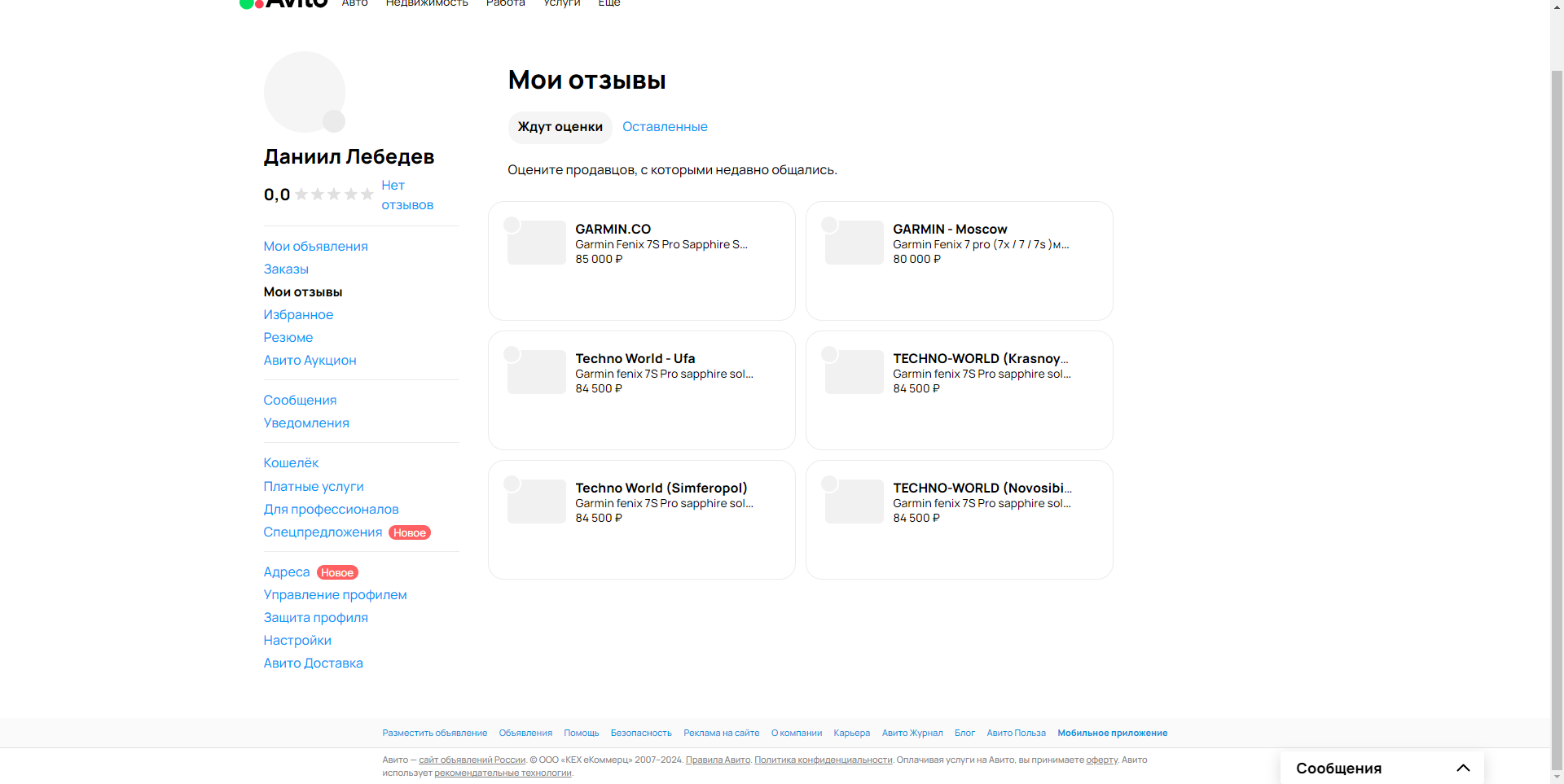Open the Avito logo home link
This screenshot has width=1564, height=784.
283,3
